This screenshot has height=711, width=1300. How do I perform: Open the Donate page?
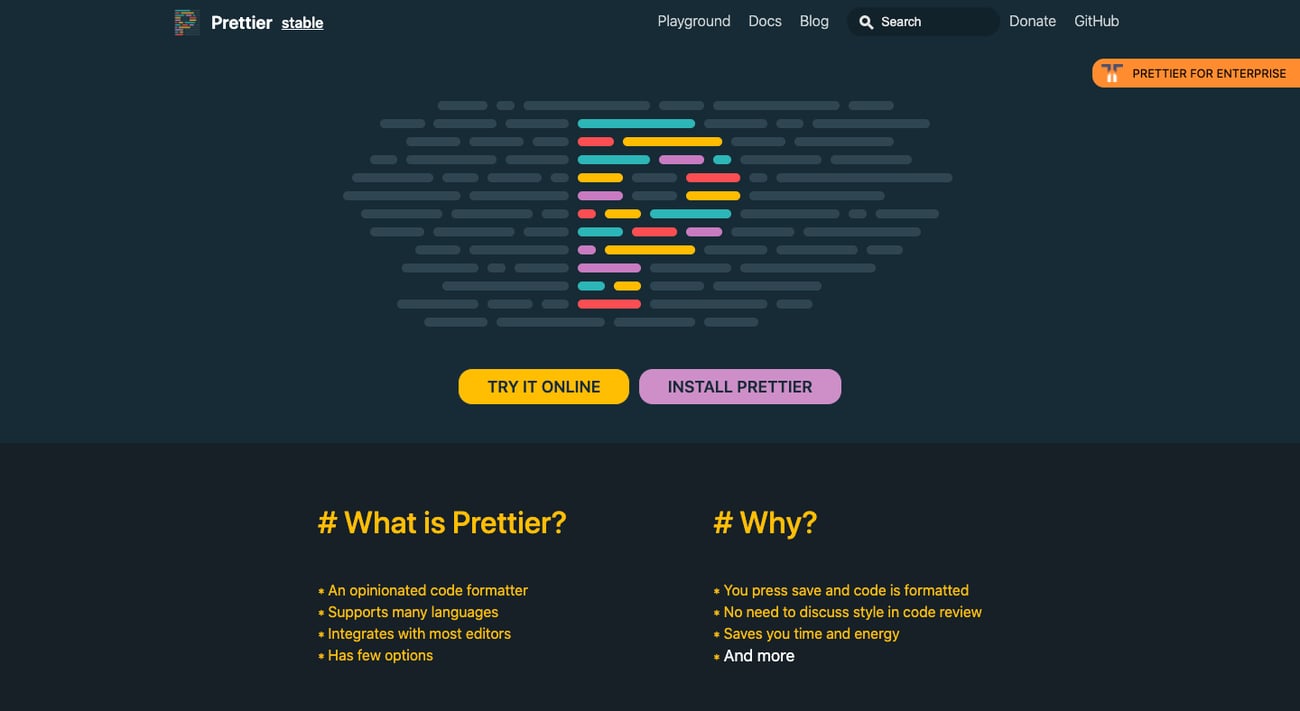(x=1032, y=21)
